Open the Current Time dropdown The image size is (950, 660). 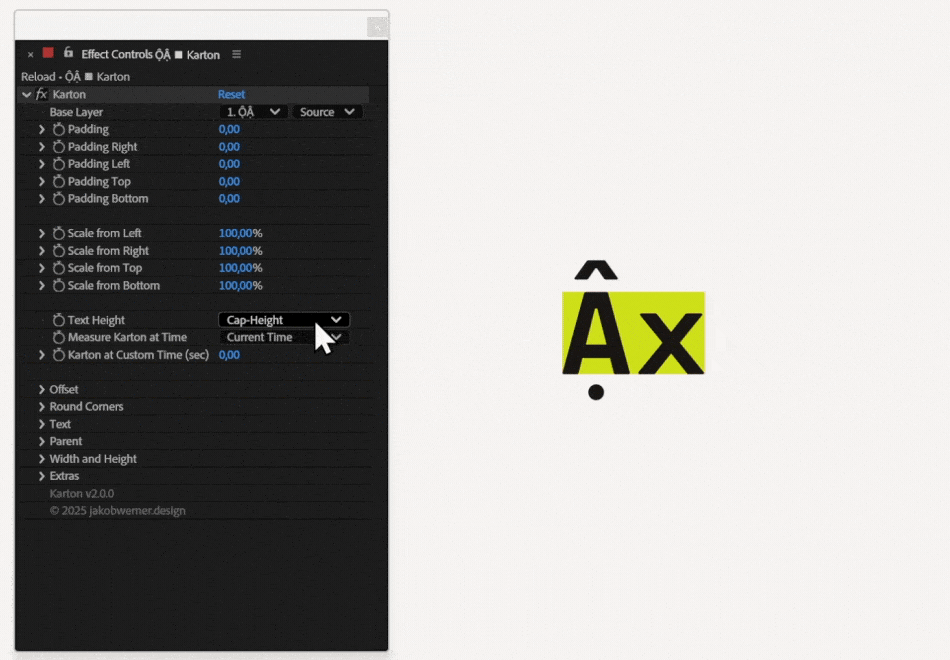click(x=283, y=337)
